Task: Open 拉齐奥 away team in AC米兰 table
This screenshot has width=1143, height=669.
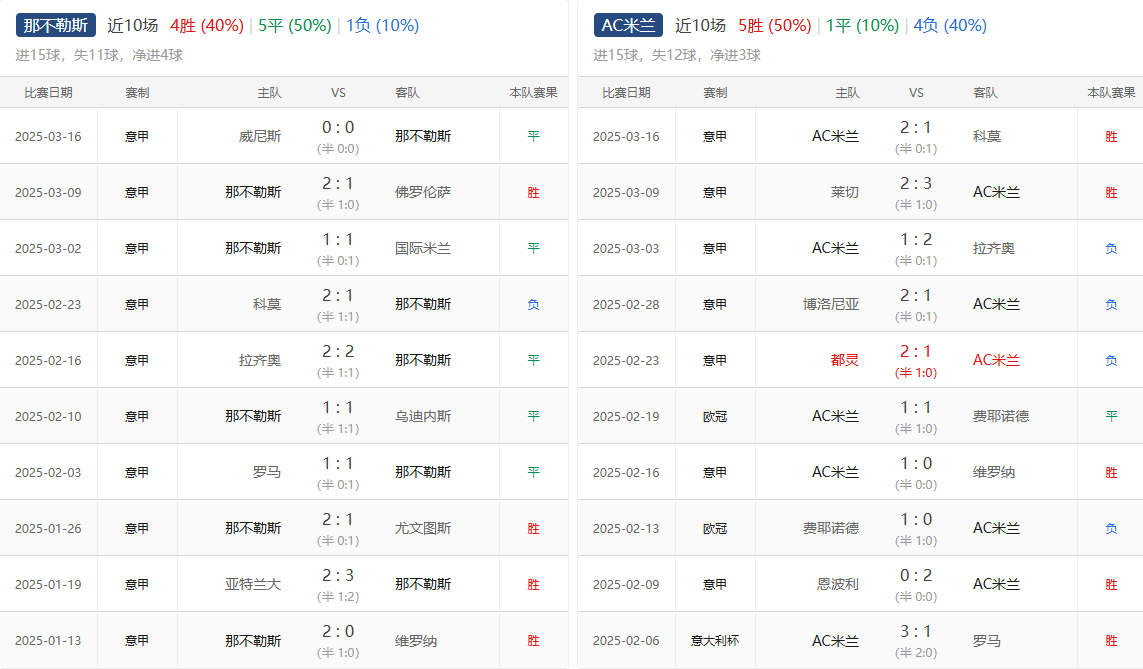Action: pos(994,249)
